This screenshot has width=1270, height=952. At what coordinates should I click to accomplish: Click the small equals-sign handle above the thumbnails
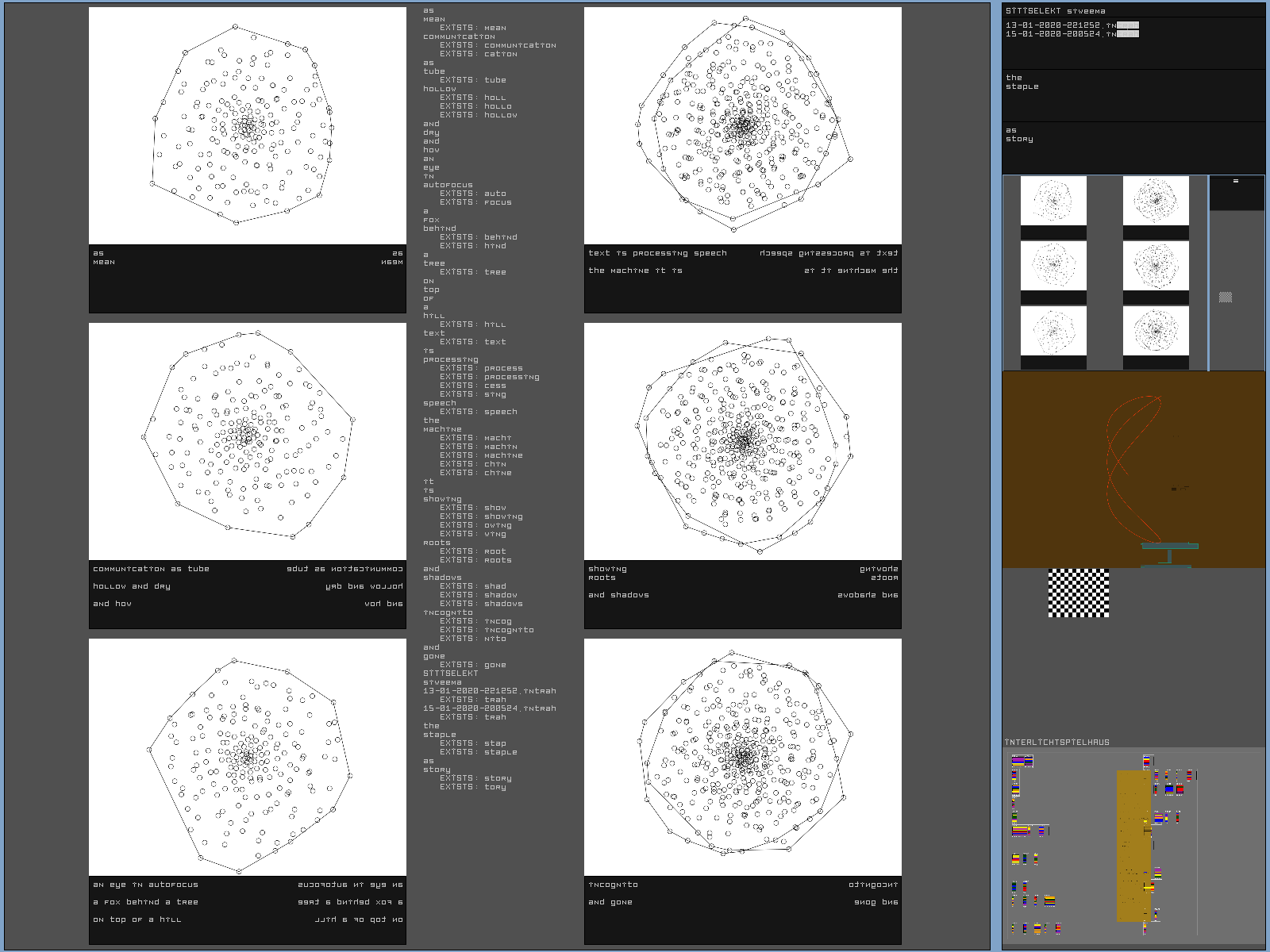[1236, 182]
